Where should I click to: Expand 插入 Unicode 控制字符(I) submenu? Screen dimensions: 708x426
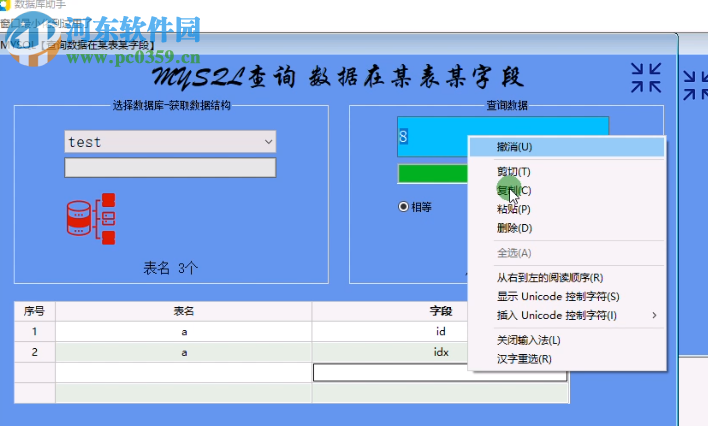[x=567, y=315]
